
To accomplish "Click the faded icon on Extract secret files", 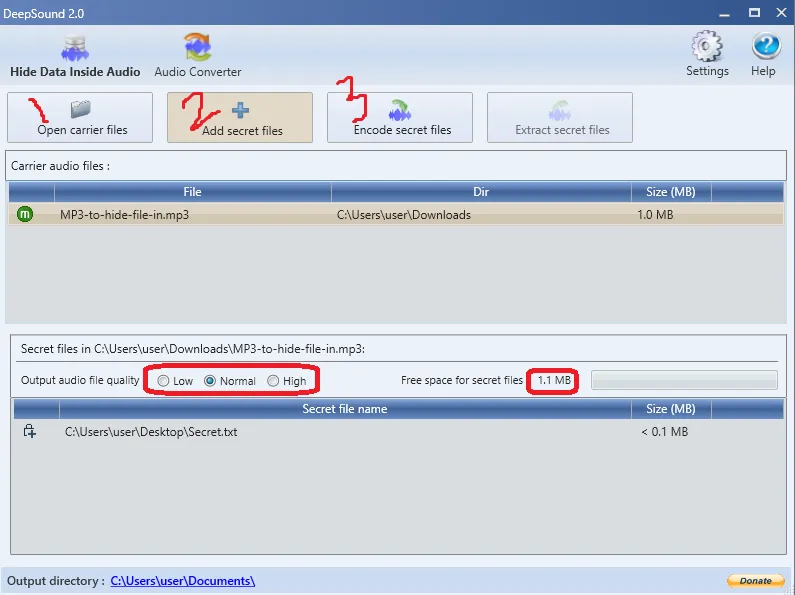I will [x=560, y=110].
